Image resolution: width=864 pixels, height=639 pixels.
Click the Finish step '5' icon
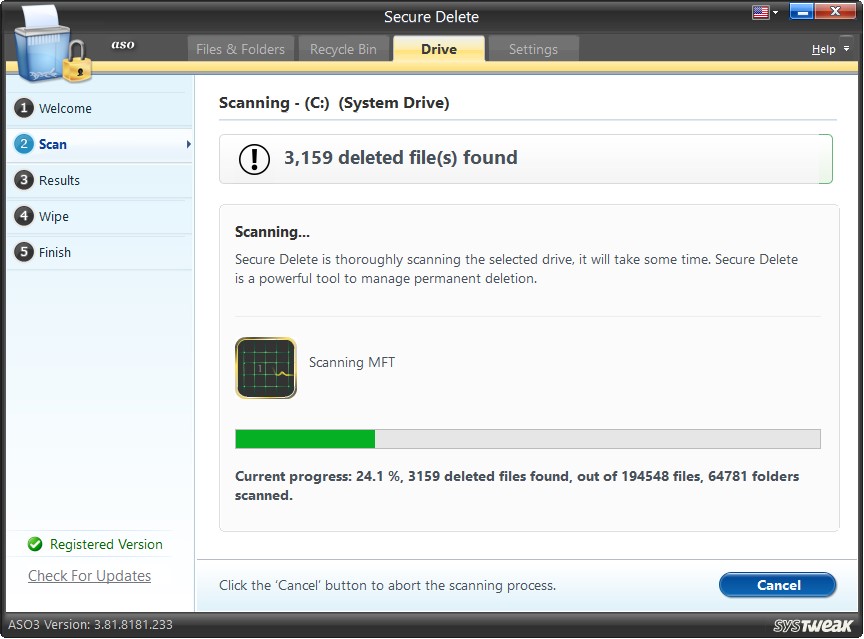point(22,253)
